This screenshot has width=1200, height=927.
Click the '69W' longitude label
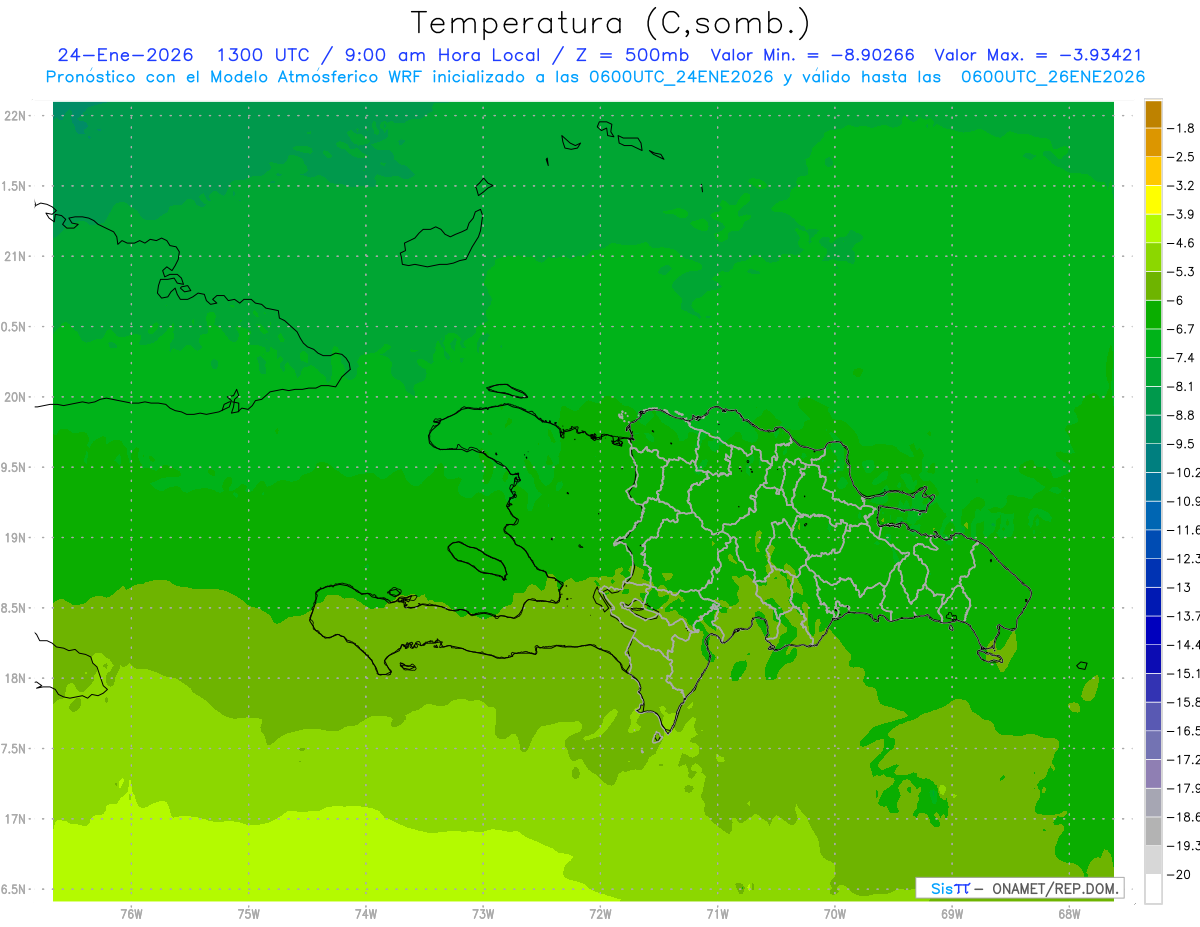point(952,914)
